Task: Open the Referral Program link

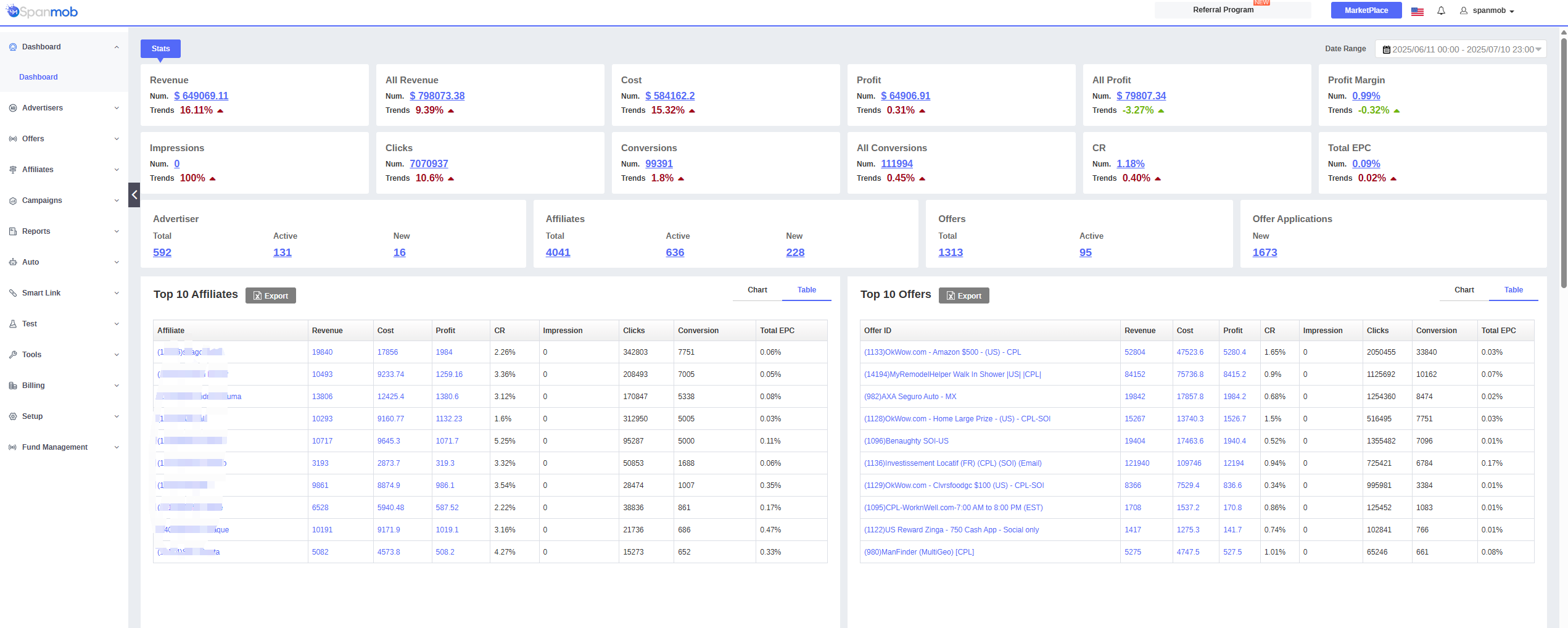Action: pyautogui.click(x=1223, y=10)
